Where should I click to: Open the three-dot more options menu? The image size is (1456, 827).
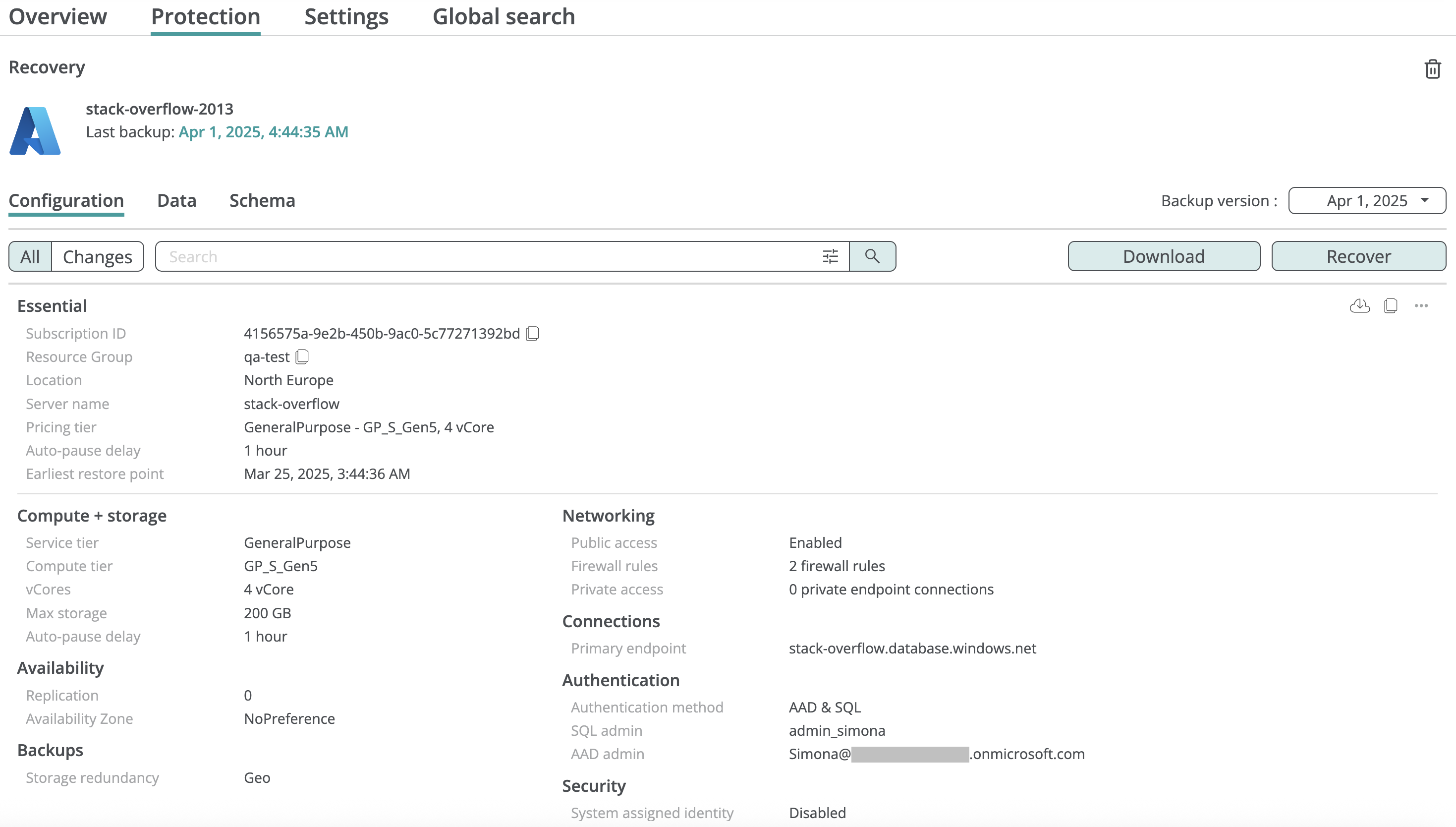coord(1421,305)
